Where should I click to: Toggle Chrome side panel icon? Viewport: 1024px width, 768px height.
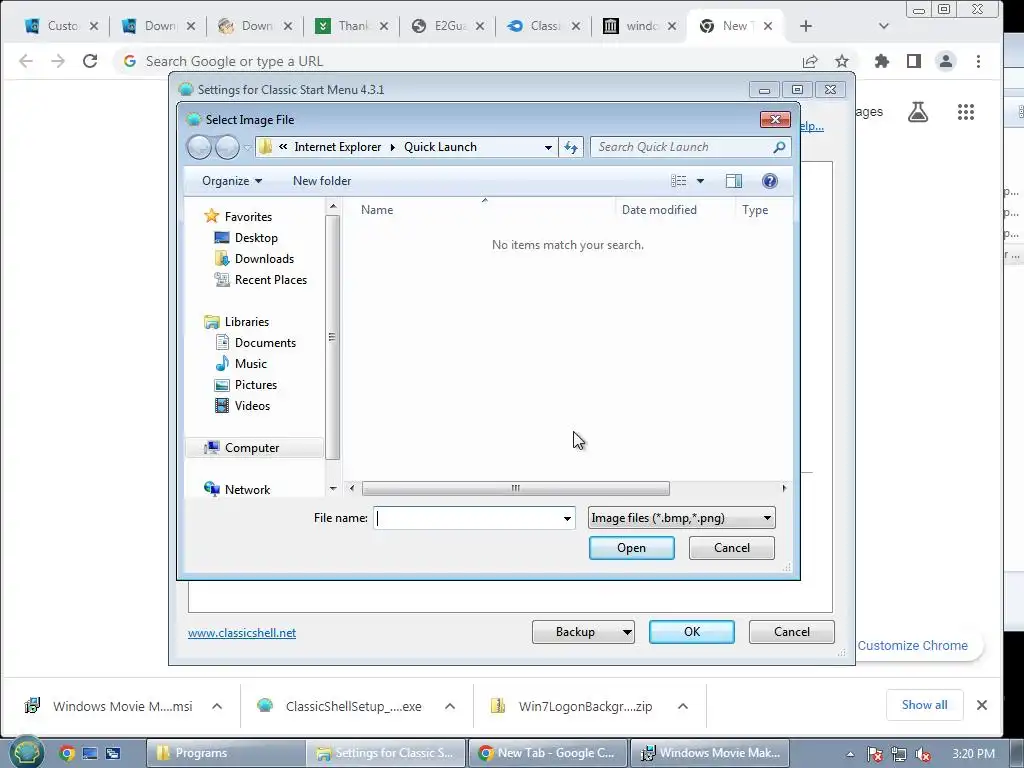(x=914, y=61)
